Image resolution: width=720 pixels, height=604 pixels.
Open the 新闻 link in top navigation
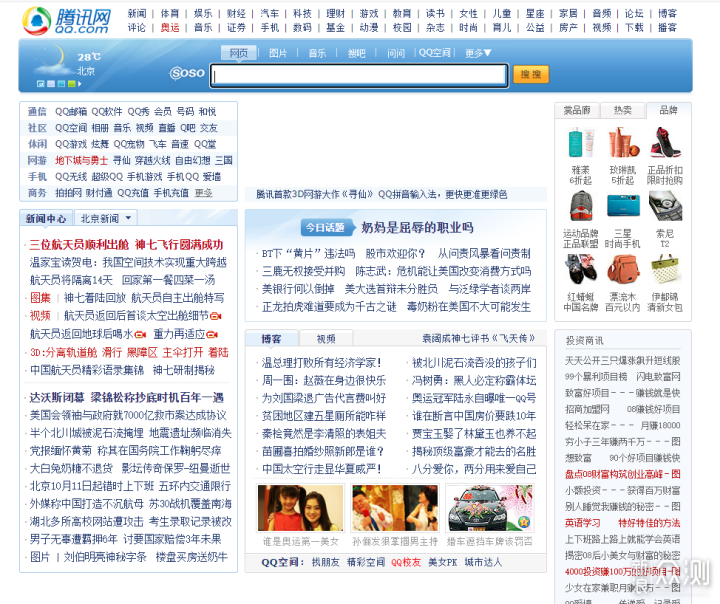tap(137, 14)
